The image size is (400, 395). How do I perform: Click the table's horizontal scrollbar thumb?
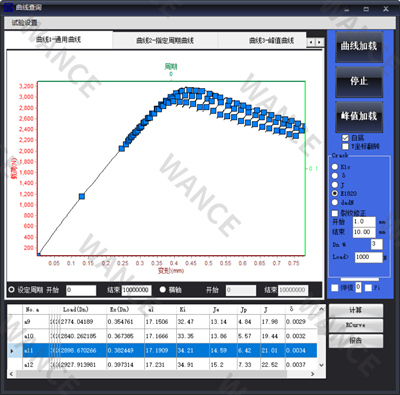click(x=151, y=374)
